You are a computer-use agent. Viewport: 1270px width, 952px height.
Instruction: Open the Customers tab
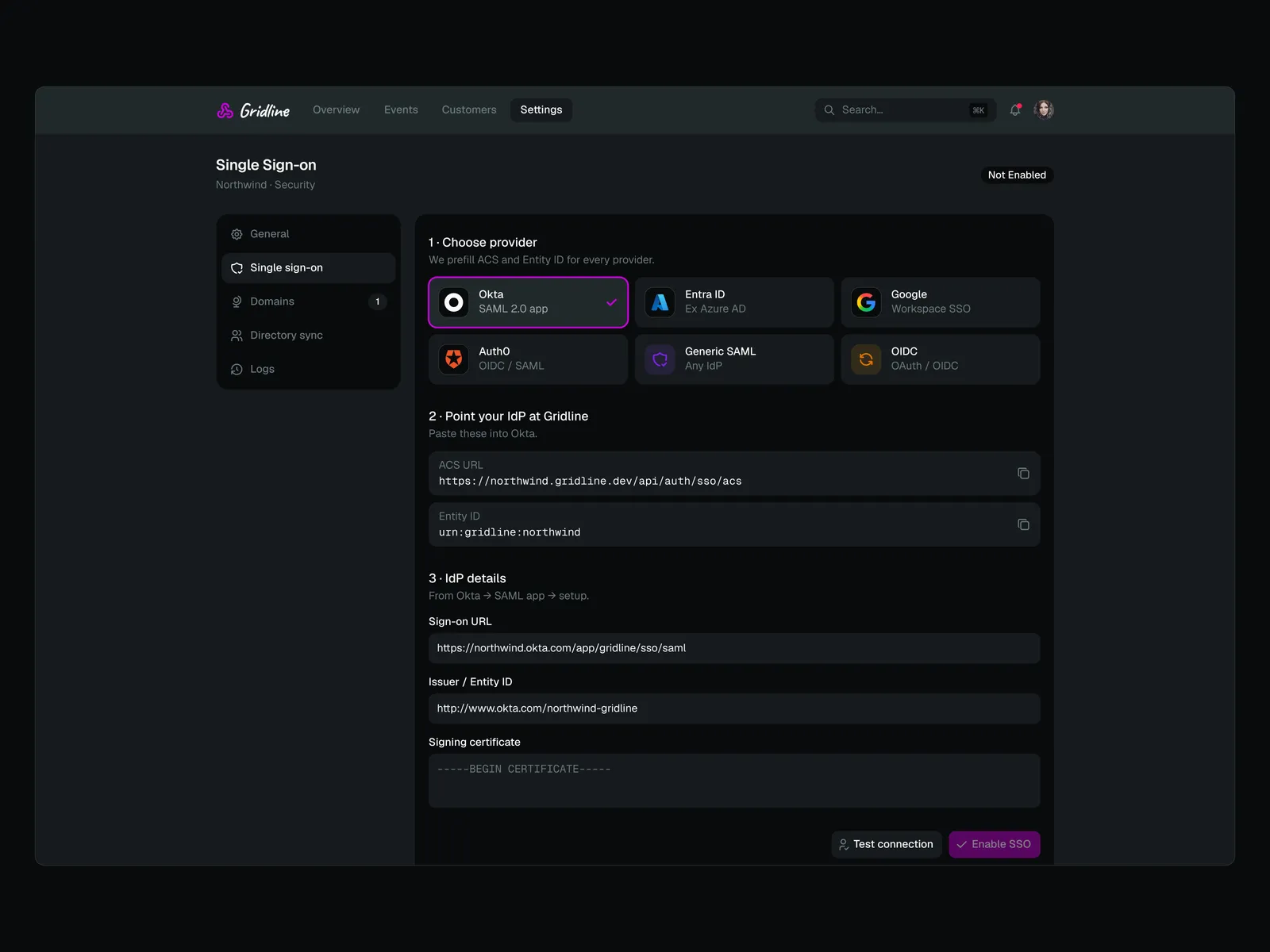point(469,110)
